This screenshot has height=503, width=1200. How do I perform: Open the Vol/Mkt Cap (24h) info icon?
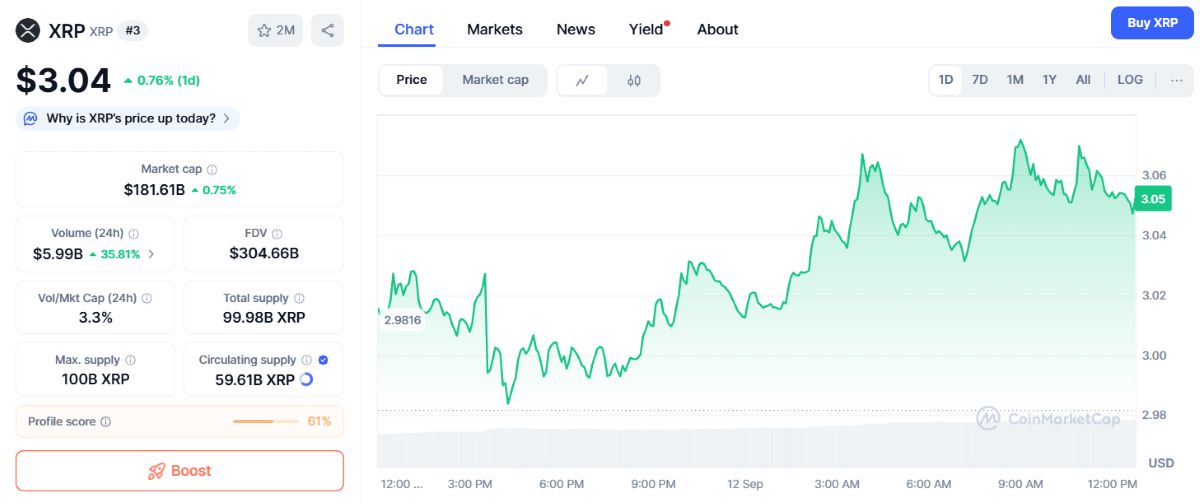(x=147, y=298)
